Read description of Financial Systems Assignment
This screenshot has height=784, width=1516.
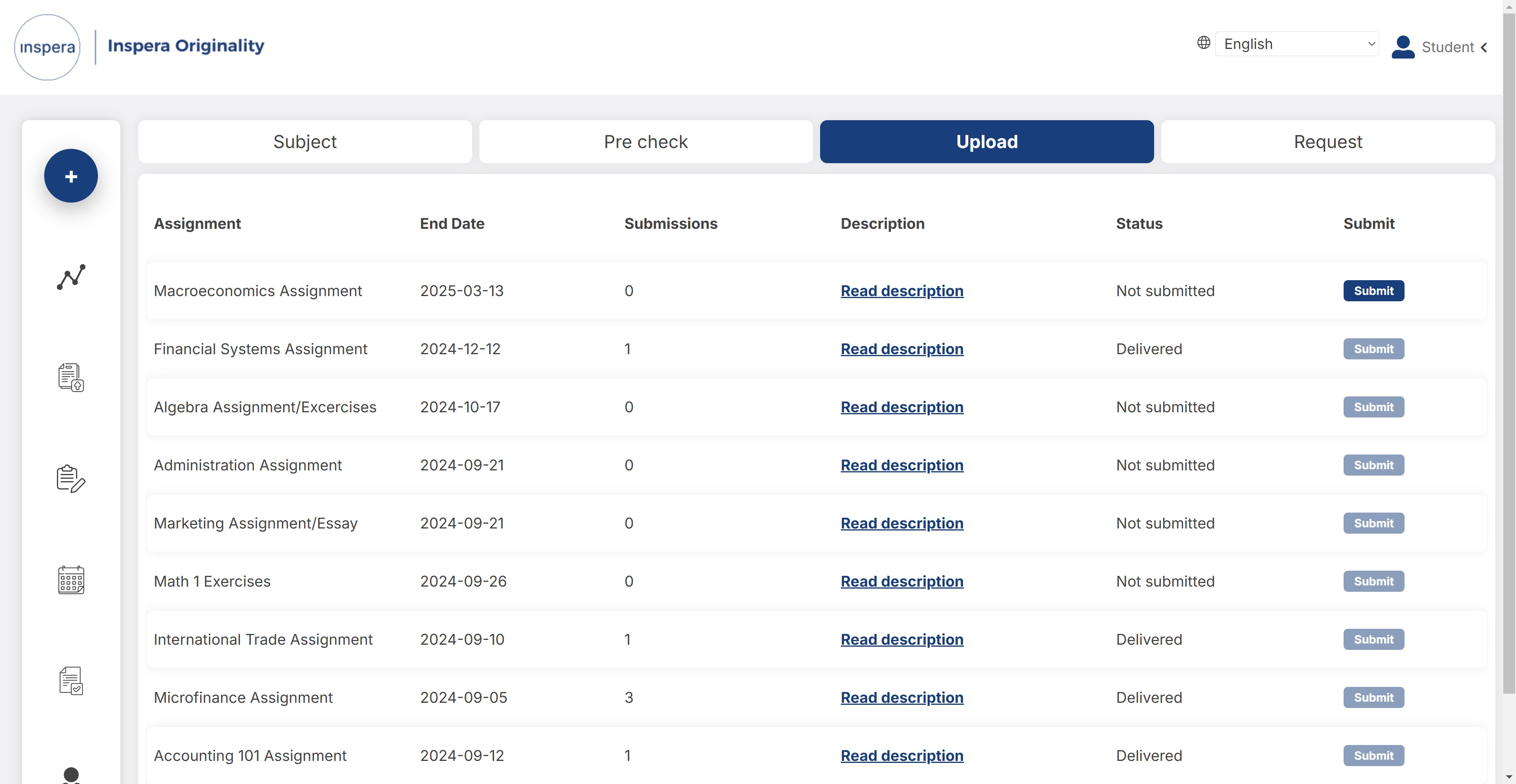(902, 349)
